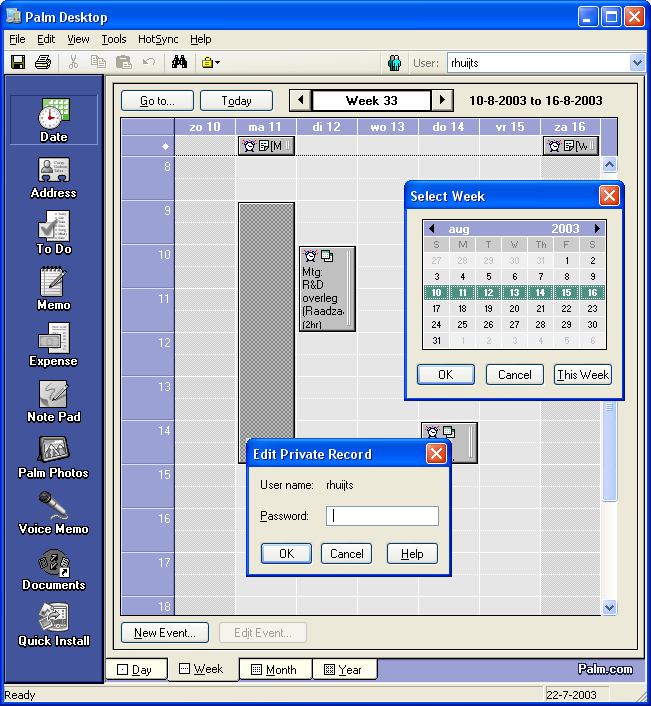This screenshot has width=651, height=706.
Task: Open the Tools menu
Action: (x=114, y=40)
